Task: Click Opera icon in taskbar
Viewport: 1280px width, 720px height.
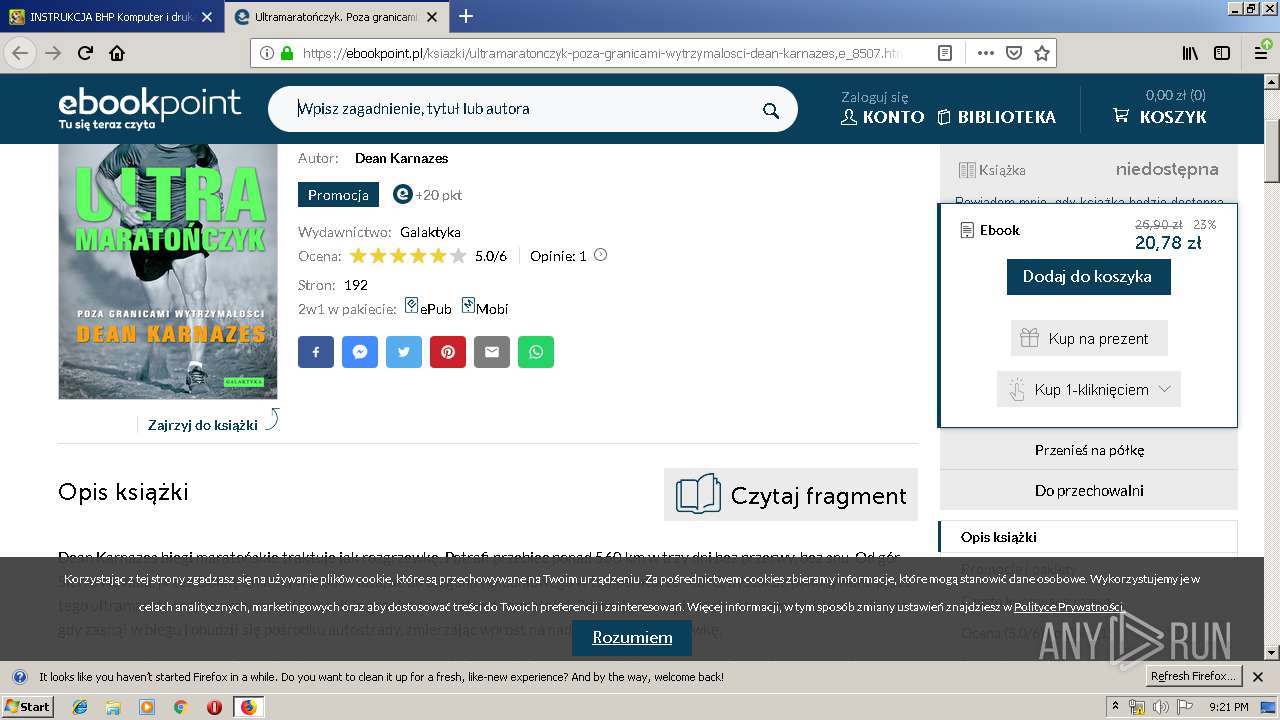Action: 214,707
